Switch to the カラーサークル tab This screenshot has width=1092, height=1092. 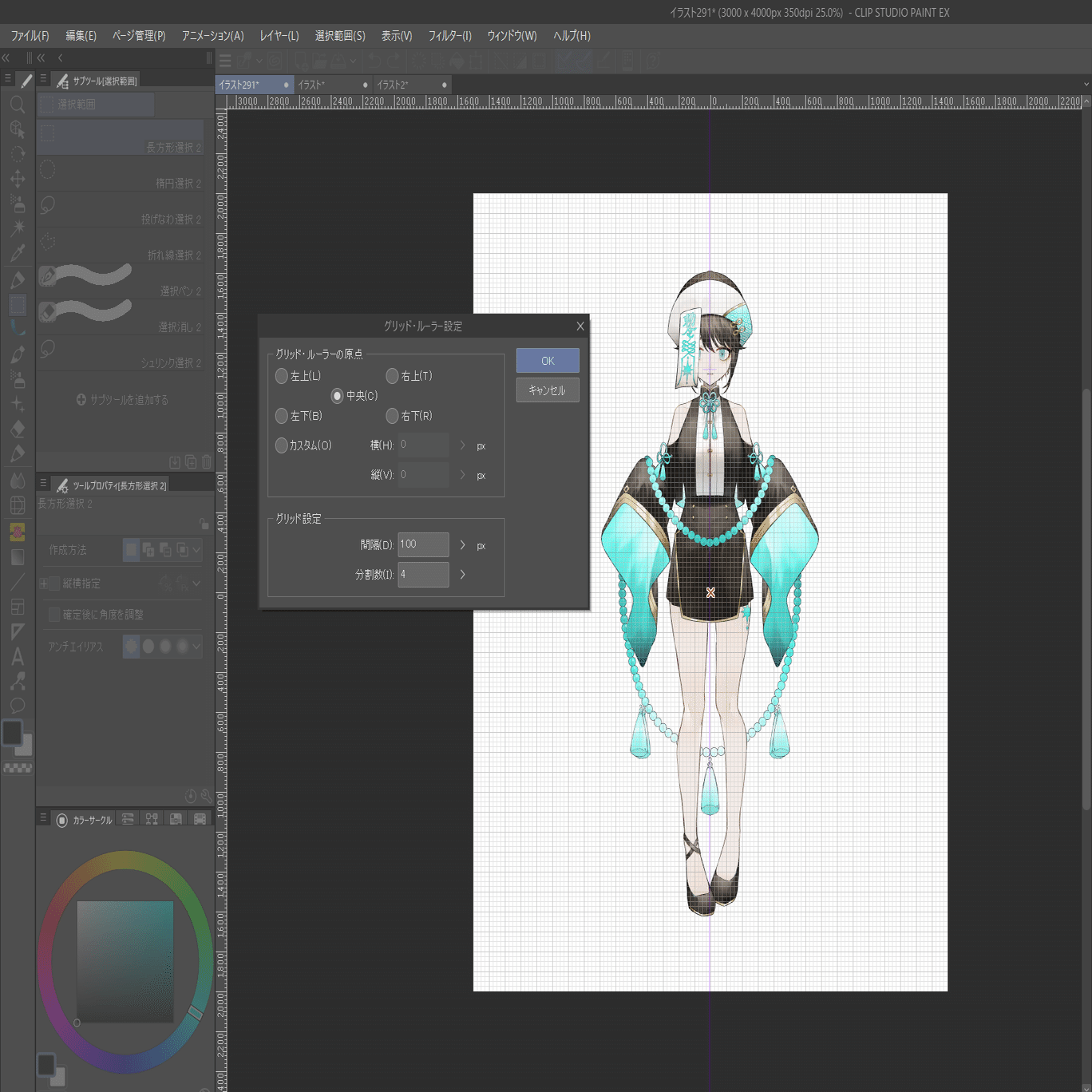tap(84, 820)
